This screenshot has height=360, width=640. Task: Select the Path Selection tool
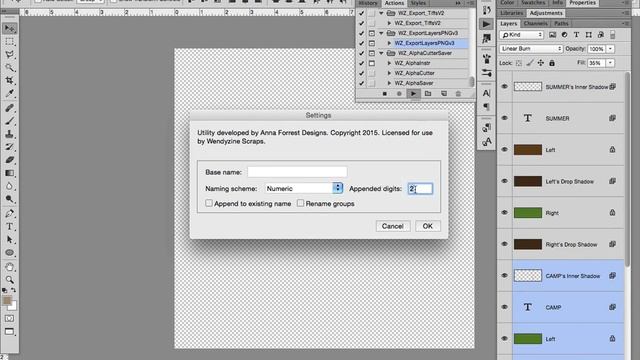pyautogui.click(x=9, y=240)
